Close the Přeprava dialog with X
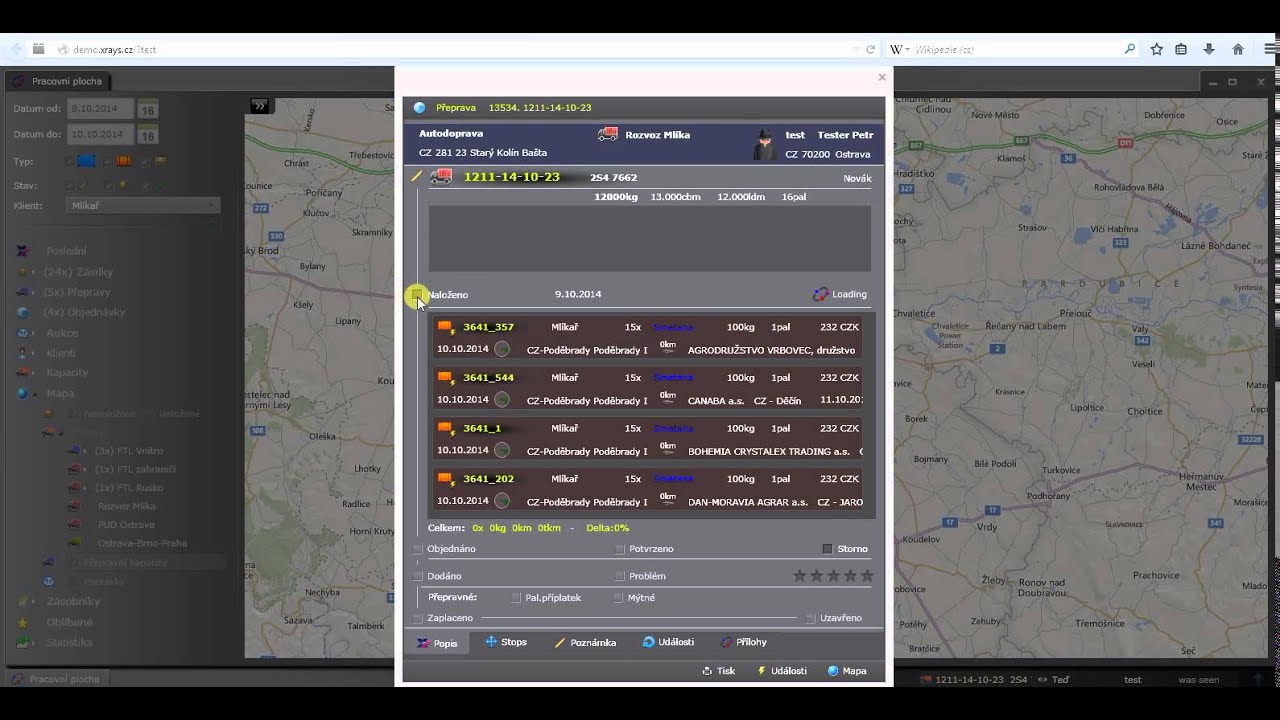 tap(881, 77)
